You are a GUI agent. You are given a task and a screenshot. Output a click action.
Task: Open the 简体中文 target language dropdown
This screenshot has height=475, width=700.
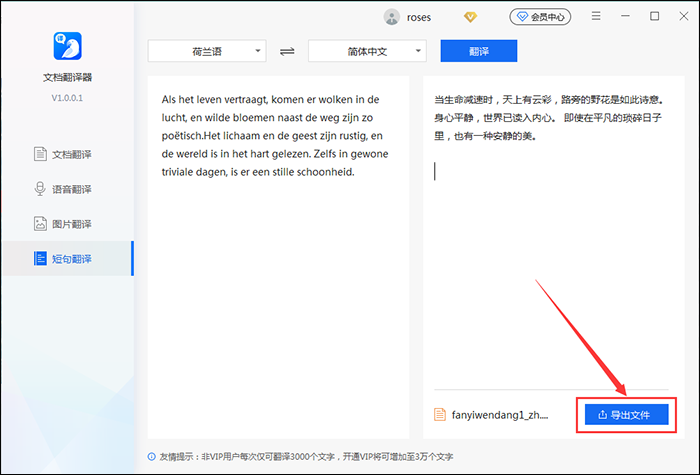click(x=367, y=51)
